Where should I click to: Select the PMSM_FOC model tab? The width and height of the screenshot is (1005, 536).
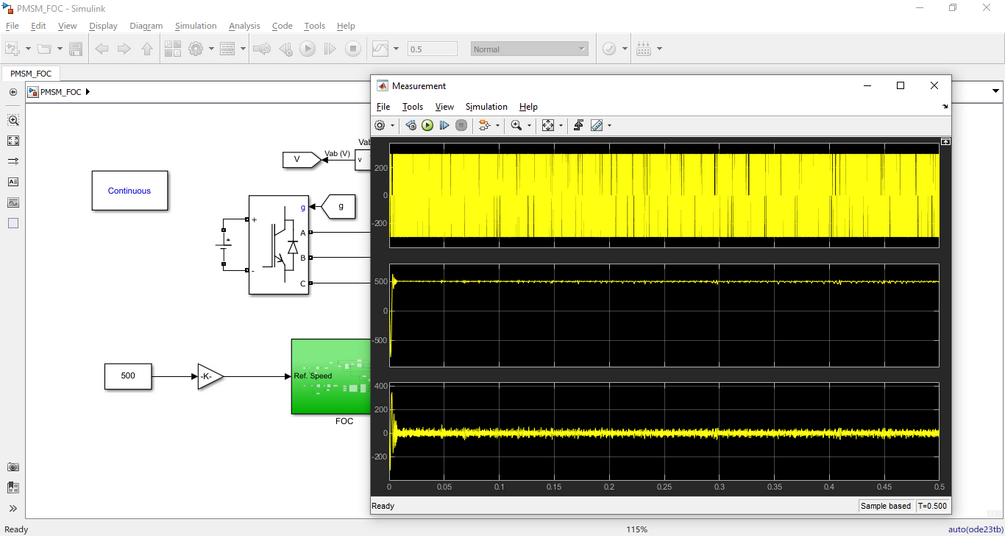tap(31, 74)
